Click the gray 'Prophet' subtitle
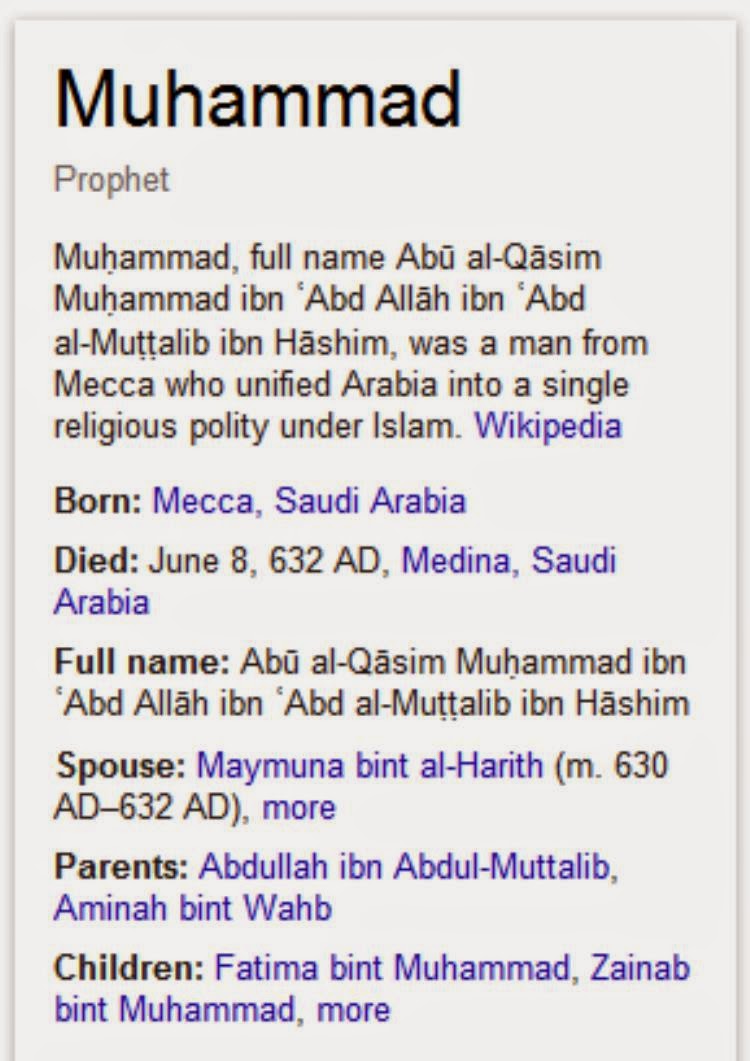 click(x=112, y=180)
